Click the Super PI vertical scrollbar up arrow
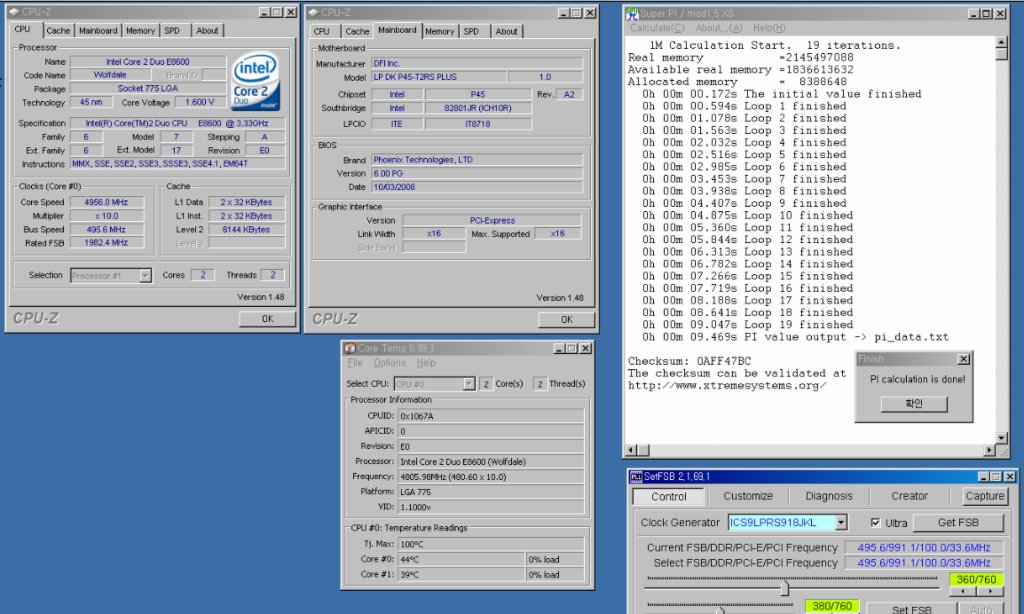Screen dimensions: 1024x614 [1002, 43]
